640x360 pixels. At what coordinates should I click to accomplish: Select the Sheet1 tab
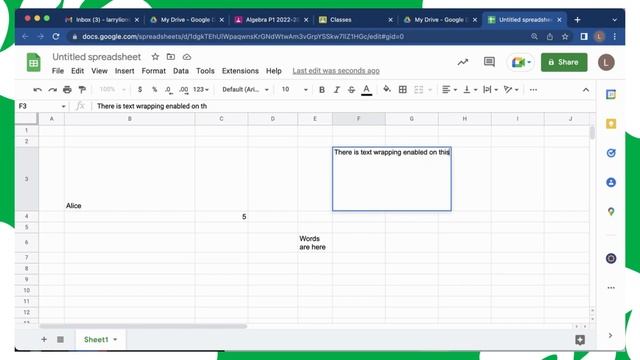pyautogui.click(x=100, y=339)
